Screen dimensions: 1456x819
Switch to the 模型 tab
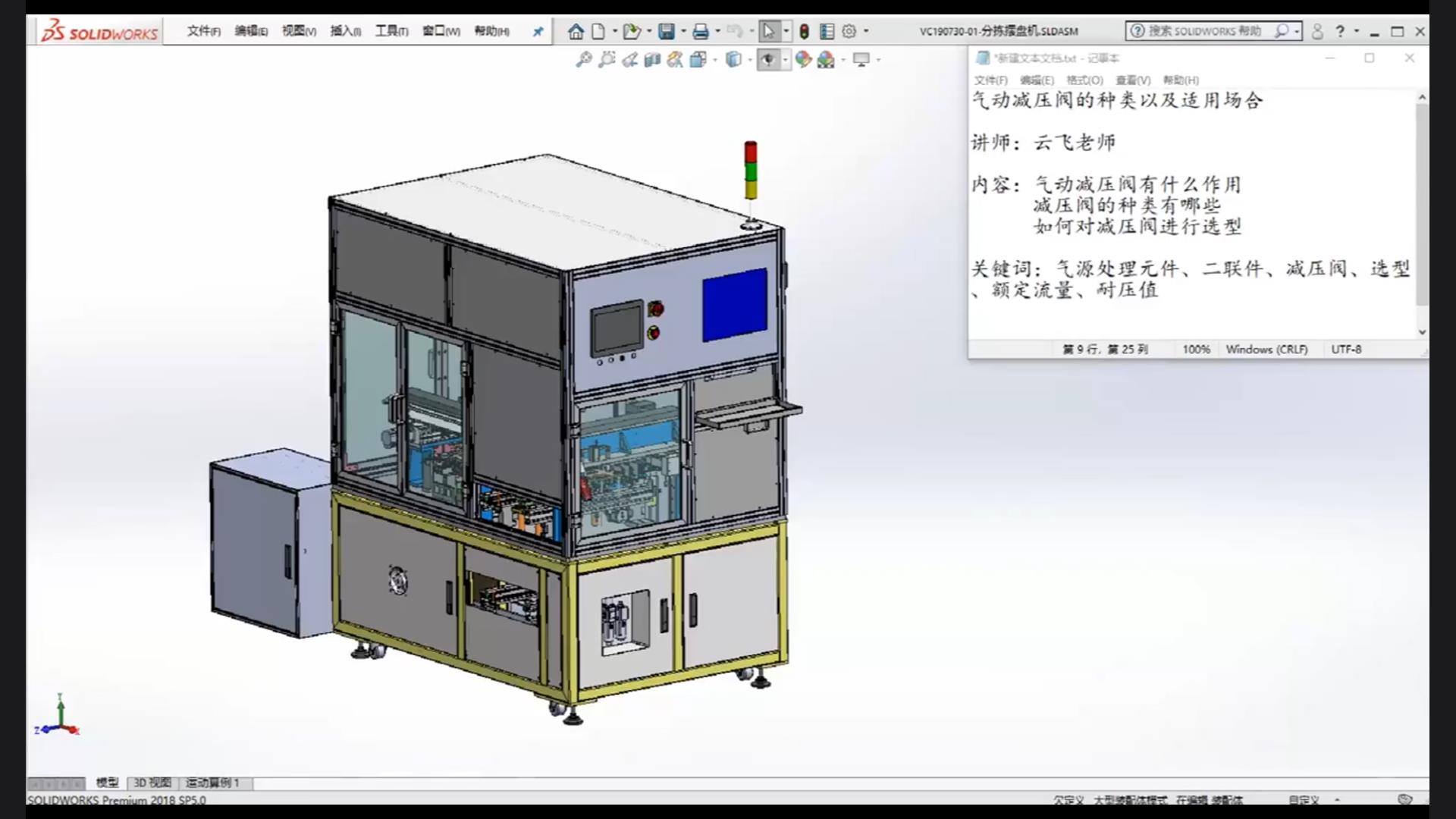[107, 783]
